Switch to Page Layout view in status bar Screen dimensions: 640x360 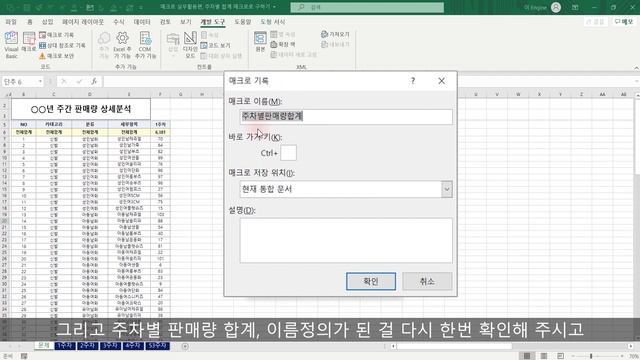click(544, 356)
